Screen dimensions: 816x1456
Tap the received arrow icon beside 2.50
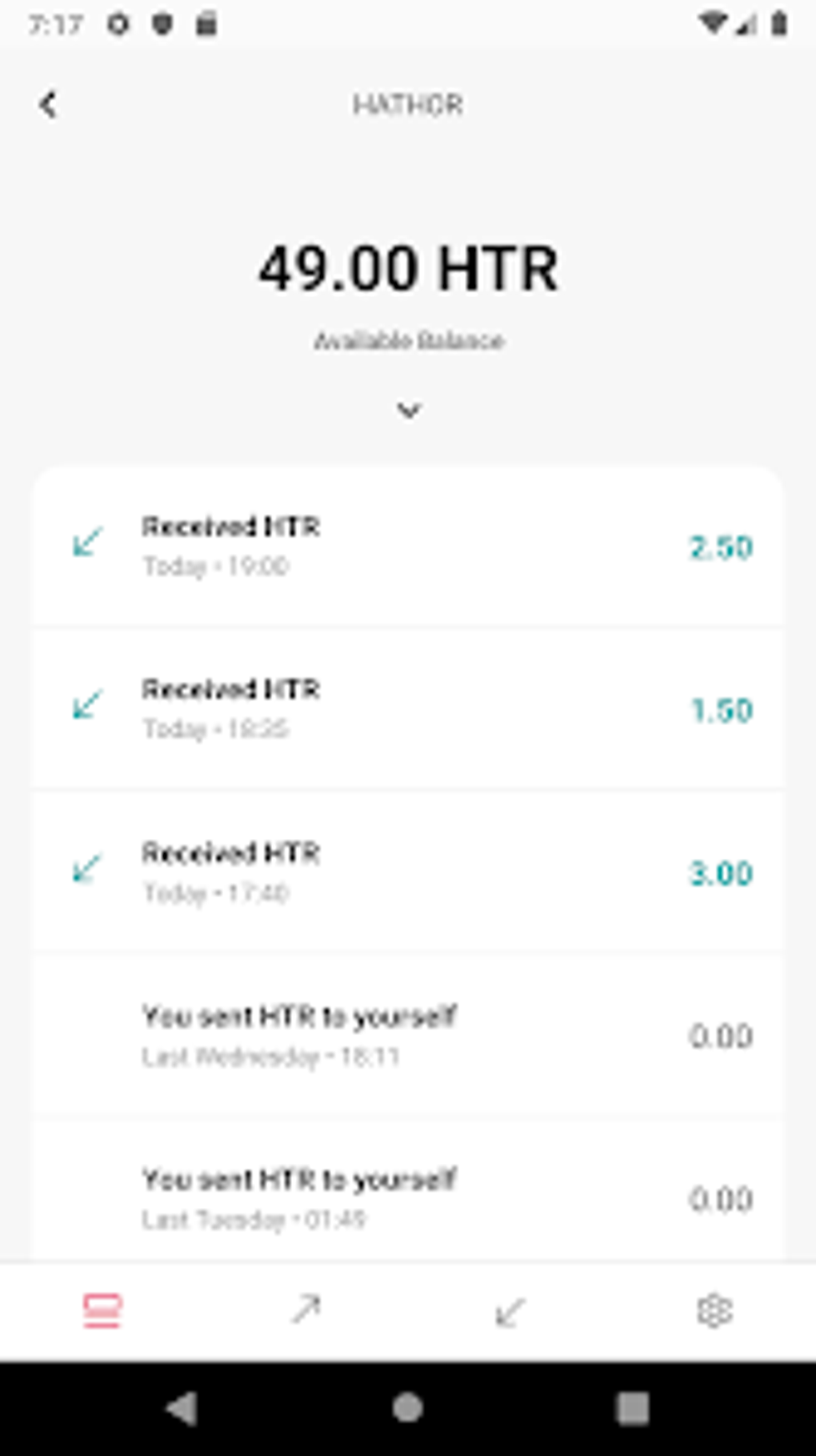coord(86,542)
